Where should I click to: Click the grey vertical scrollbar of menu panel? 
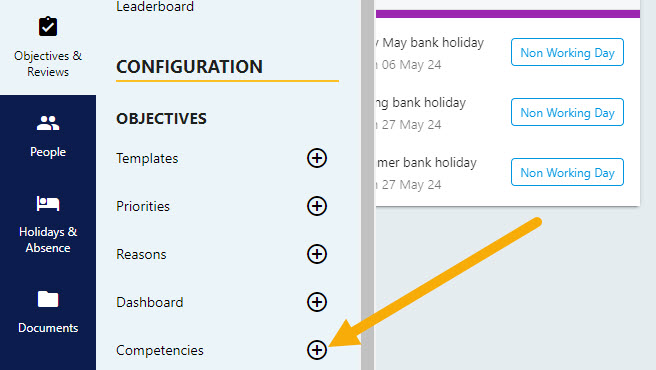[x=368, y=185]
